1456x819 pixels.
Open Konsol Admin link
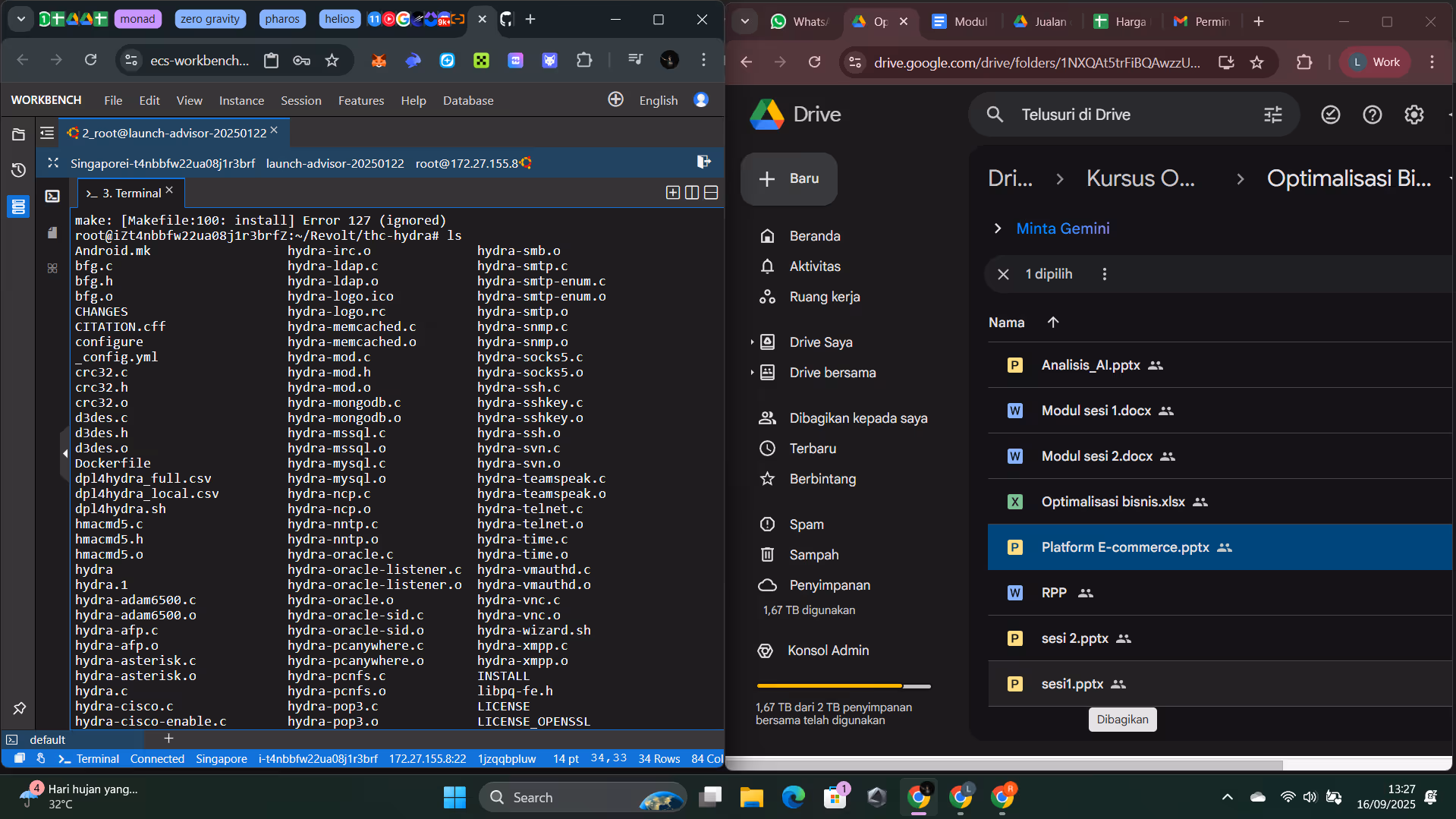click(x=828, y=650)
